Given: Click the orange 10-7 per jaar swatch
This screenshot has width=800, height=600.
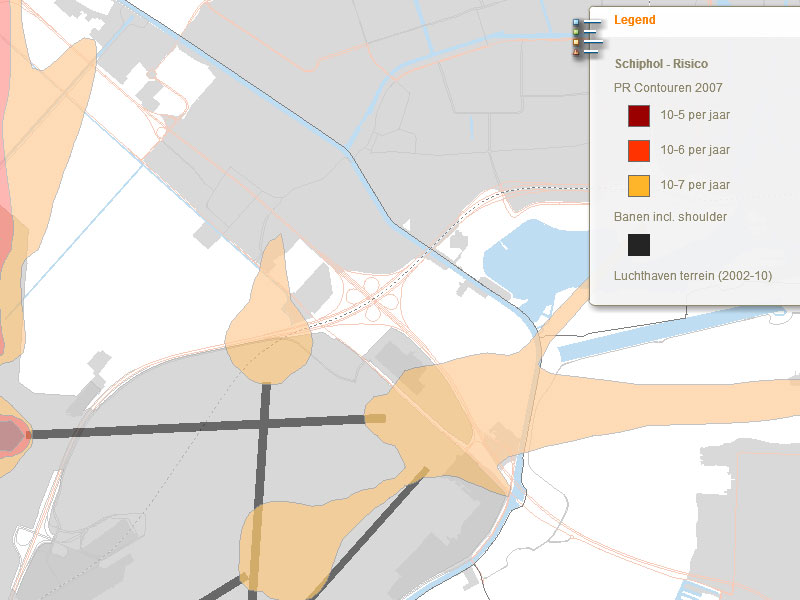Looking at the screenshot, I should tap(639, 186).
